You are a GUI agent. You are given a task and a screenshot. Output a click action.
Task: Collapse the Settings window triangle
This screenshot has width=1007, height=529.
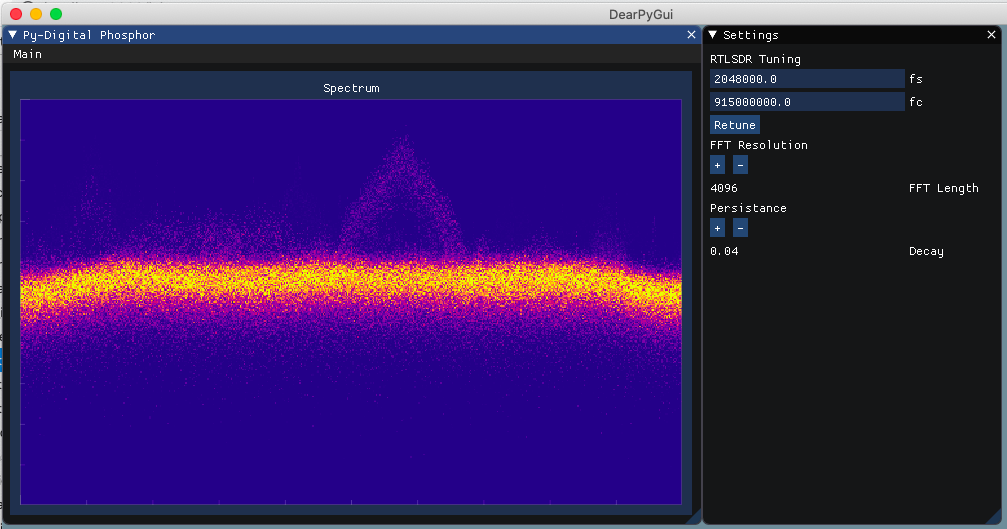712,35
